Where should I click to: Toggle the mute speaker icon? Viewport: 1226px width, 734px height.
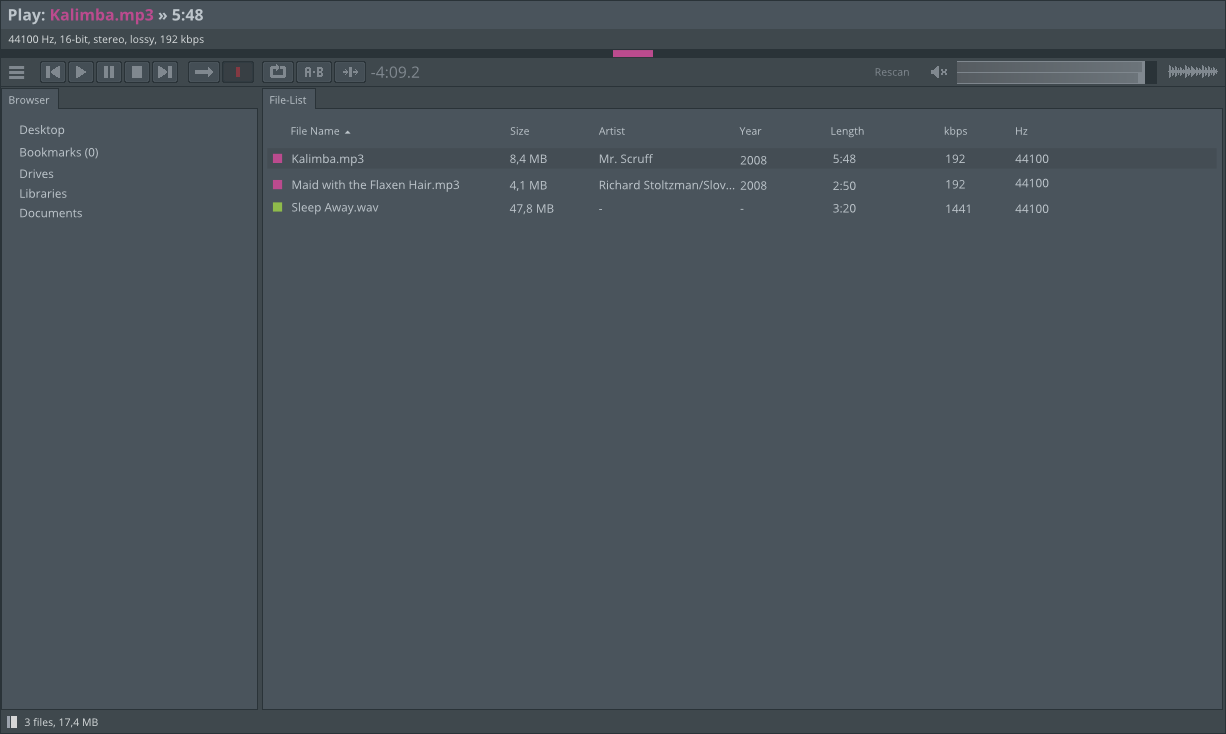[x=938, y=72]
